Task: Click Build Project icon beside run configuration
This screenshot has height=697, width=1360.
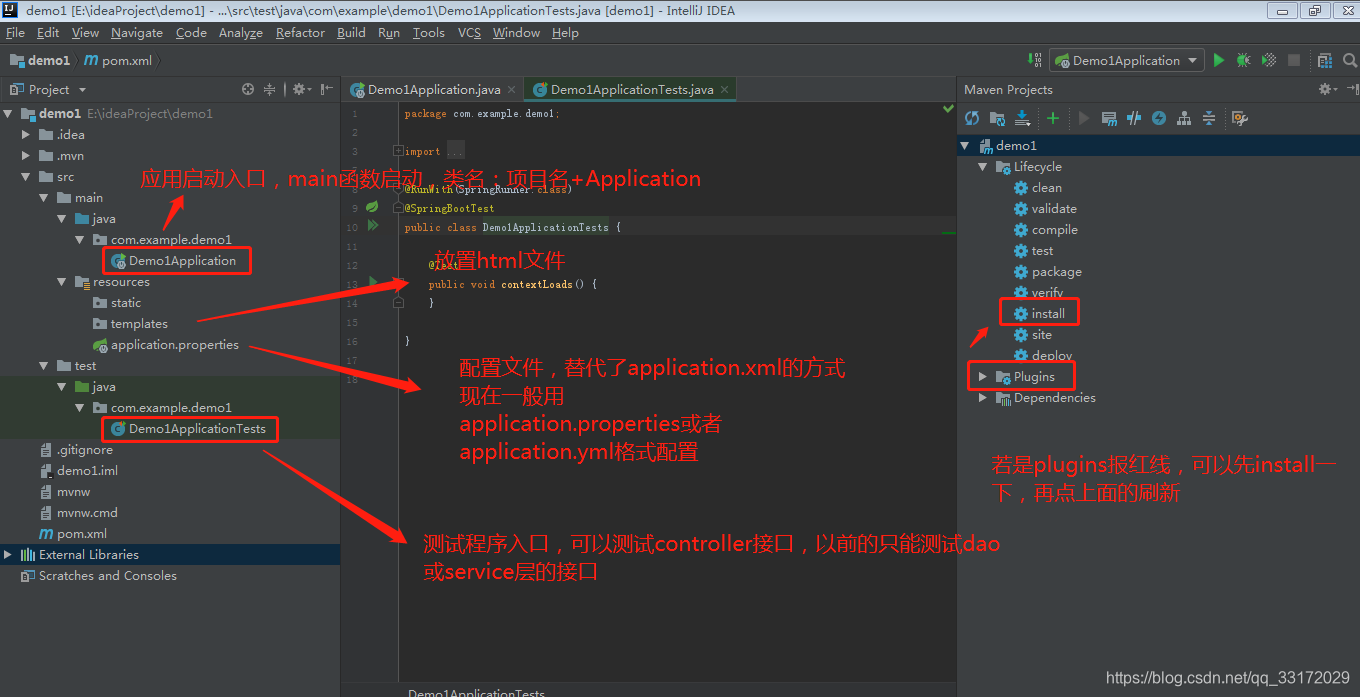Action: pos(1035,60)
